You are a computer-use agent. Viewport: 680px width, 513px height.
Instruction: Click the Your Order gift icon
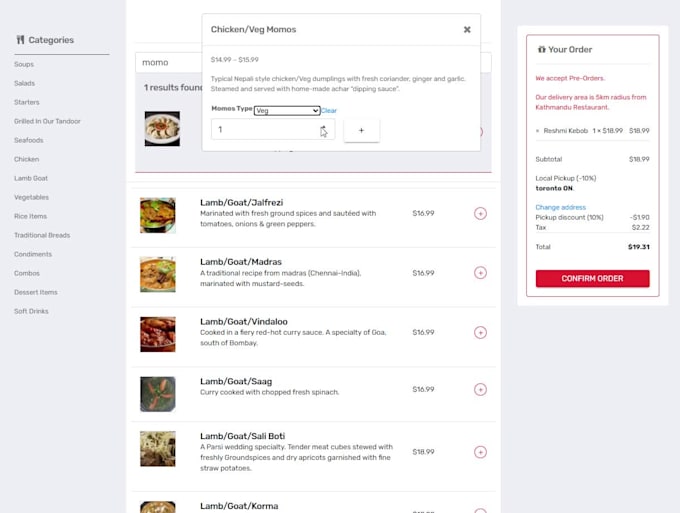coord(542,49)
